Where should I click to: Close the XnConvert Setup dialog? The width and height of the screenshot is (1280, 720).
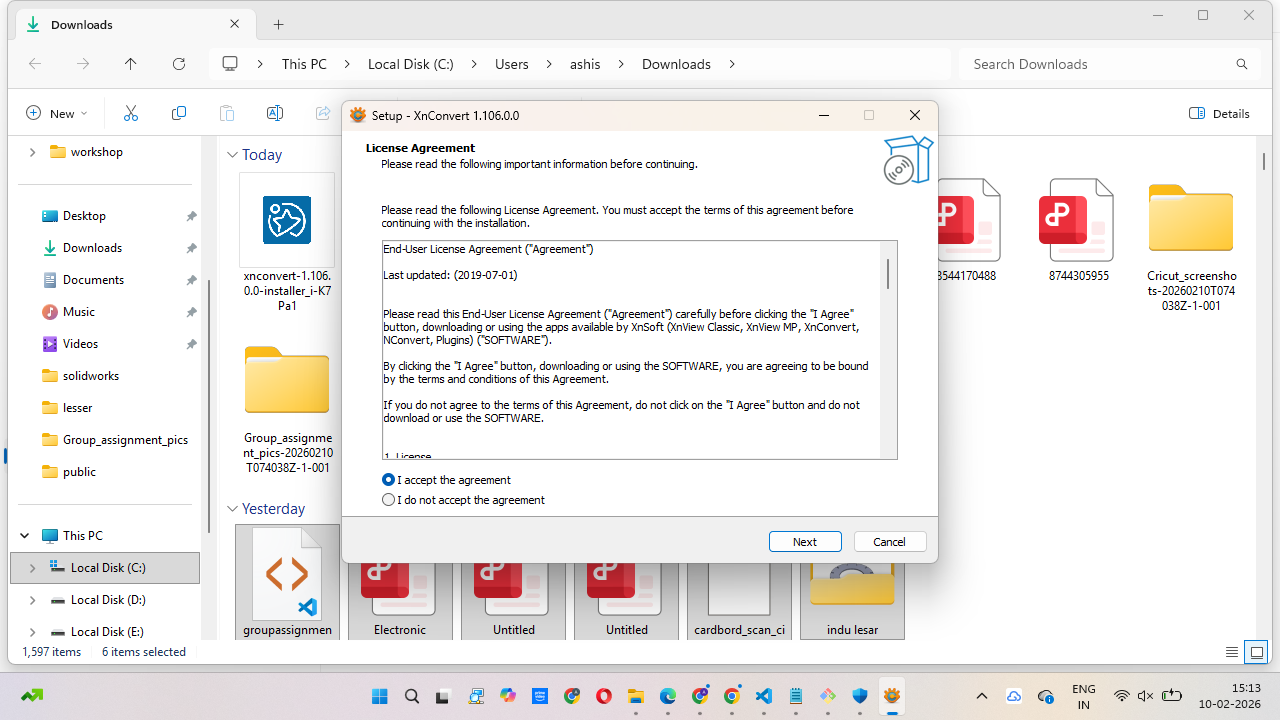click(x=915, y=115)
